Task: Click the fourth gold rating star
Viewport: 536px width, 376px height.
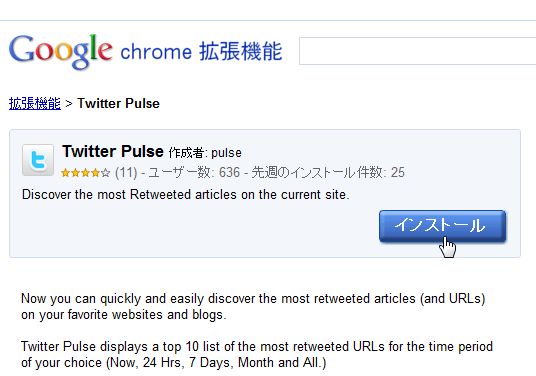Action: coord(95,173)
